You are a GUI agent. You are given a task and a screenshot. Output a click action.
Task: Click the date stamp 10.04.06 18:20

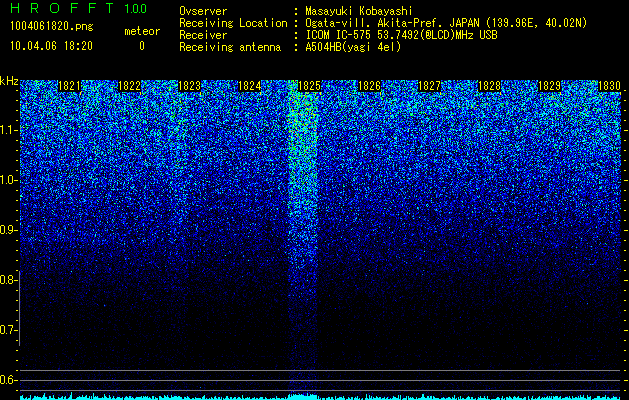(x=51, y=46)
